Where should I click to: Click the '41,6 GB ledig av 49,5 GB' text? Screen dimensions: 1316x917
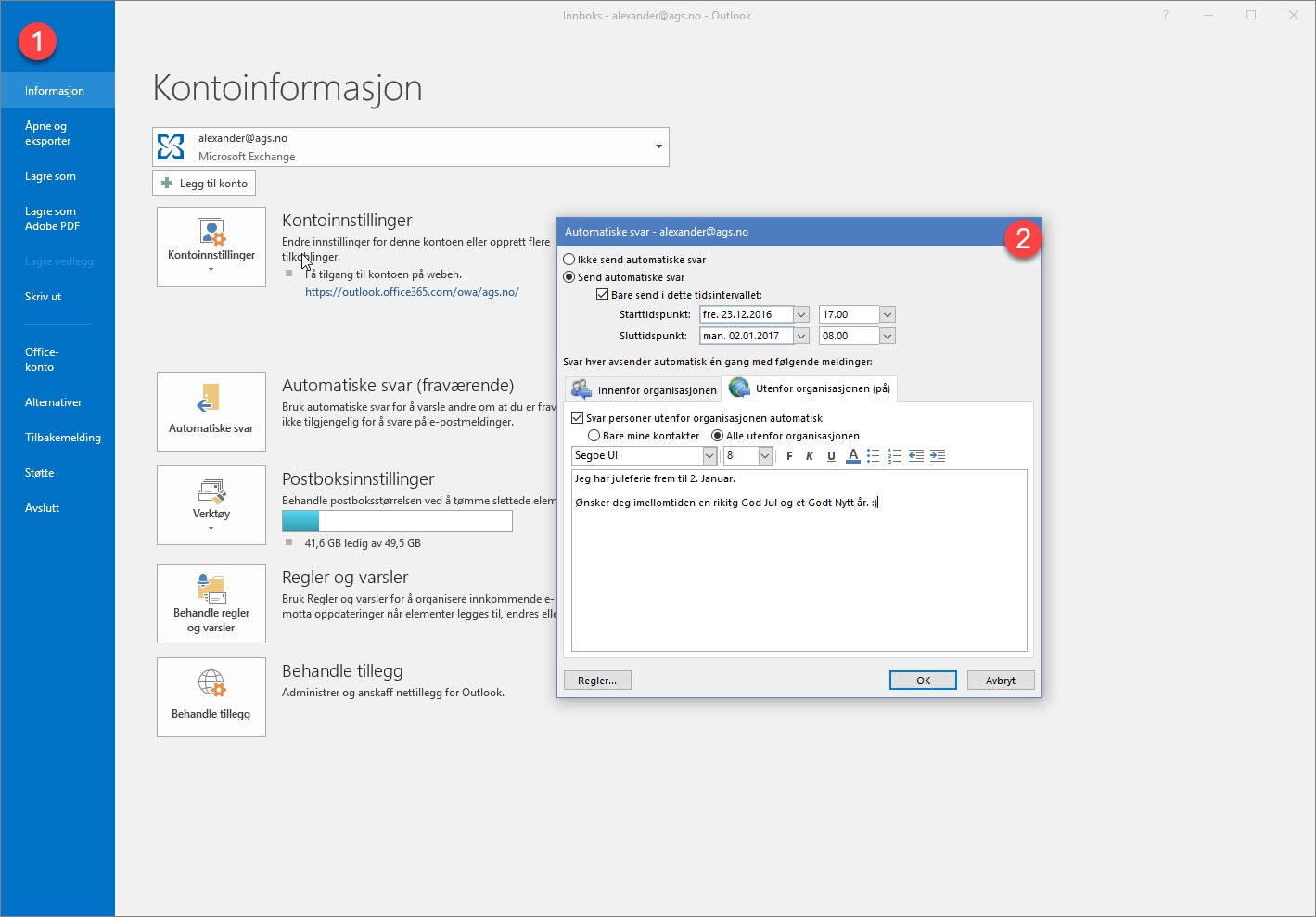(363, 543)
